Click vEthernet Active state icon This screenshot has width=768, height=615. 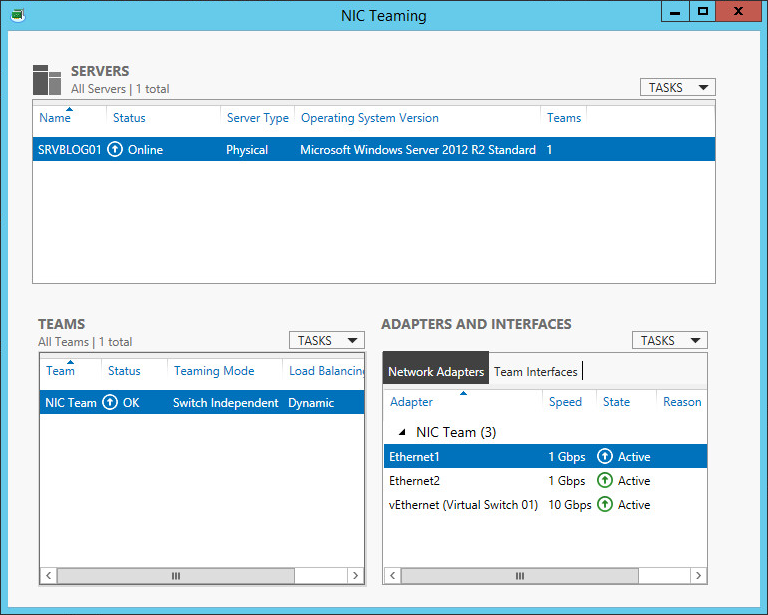pyautogui.click(x=604, y=505)
